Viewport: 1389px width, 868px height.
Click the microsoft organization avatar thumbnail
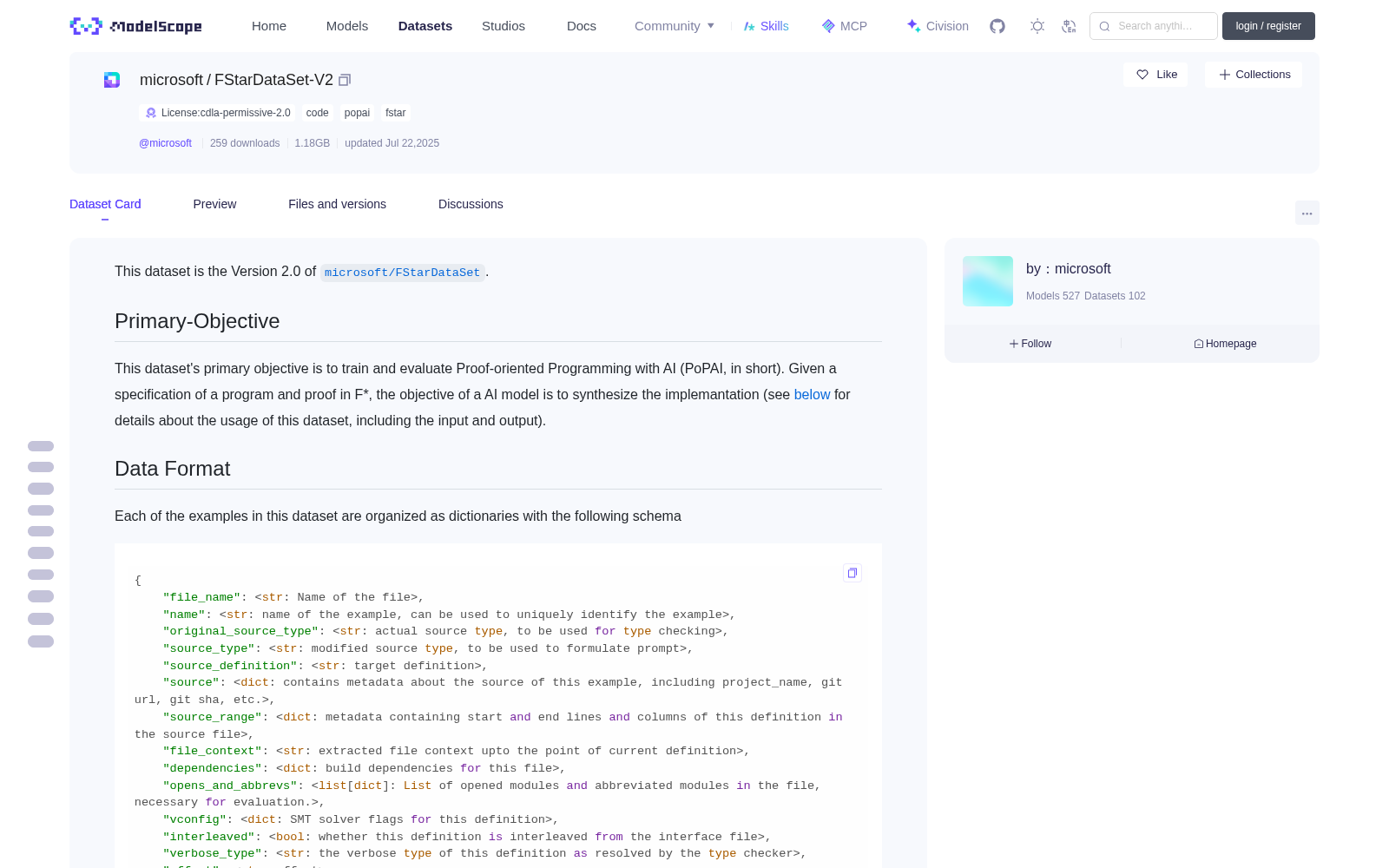(x=988, y=281)
